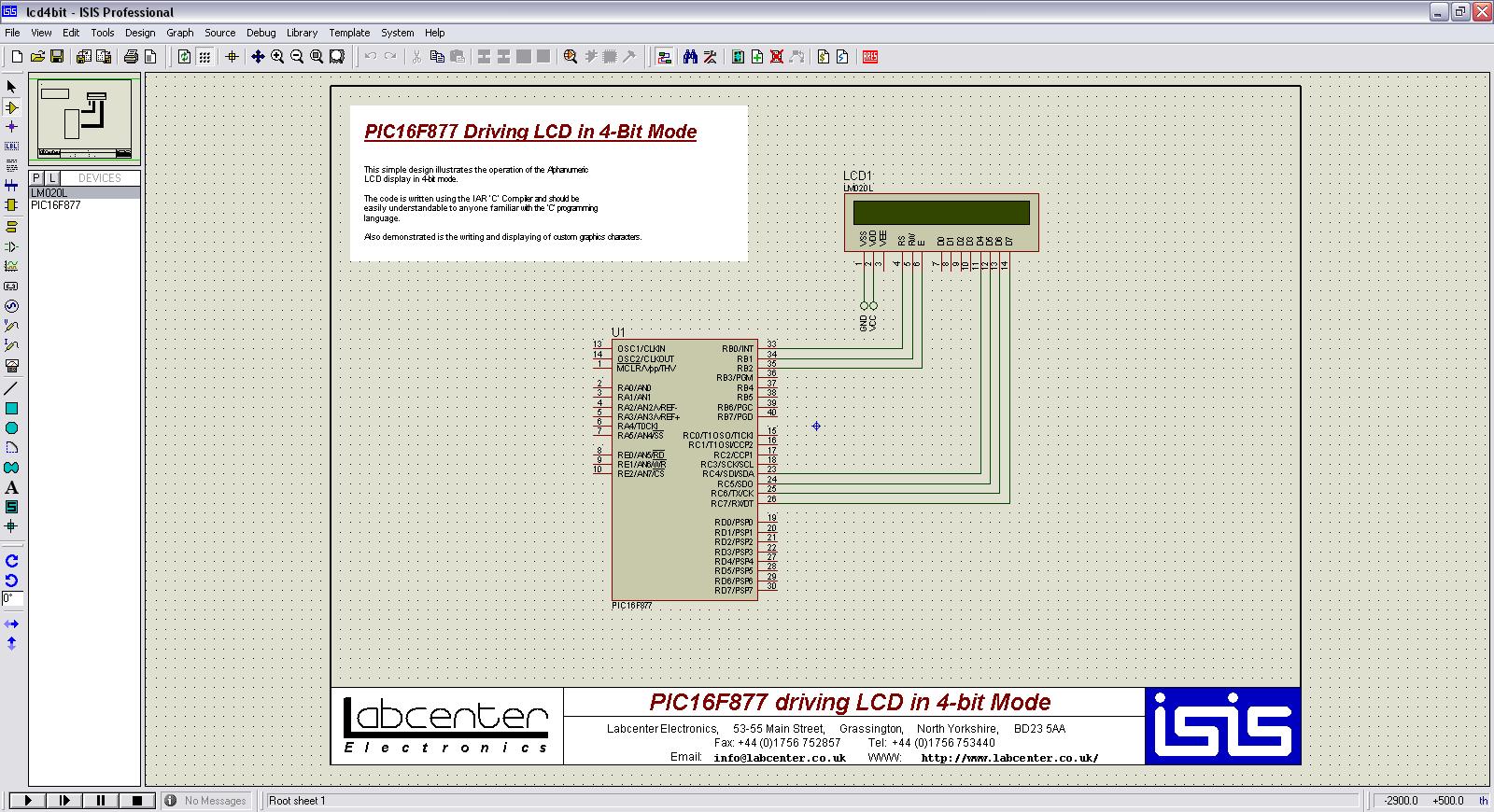Open the Graph mode tool
The width and height of the screenshot is (1494, 812).
click(11, 266)
